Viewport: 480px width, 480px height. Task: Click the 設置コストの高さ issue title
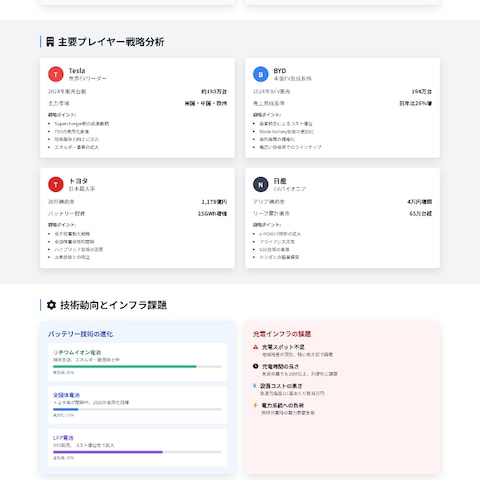tap(281, 386)
